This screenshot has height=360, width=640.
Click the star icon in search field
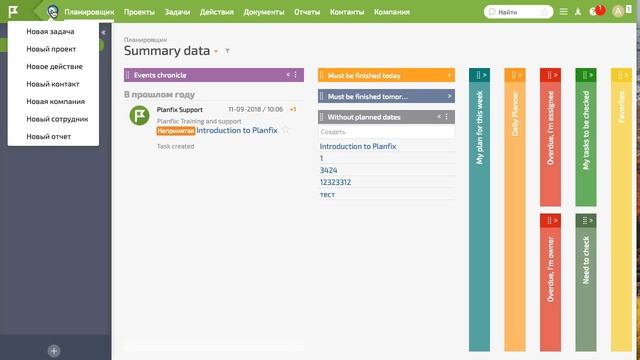[x=544, y=12]
